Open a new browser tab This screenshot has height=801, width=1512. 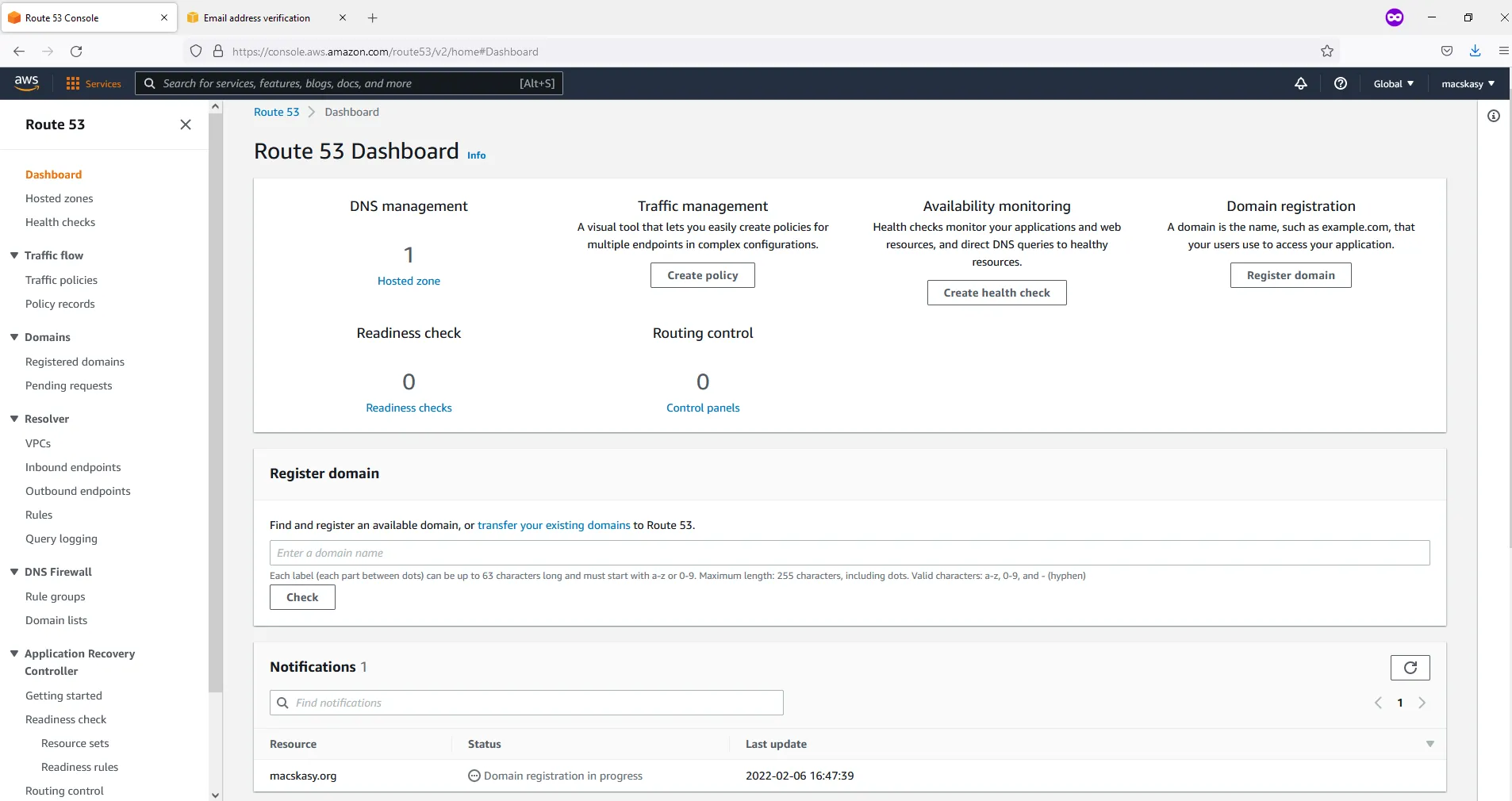click(373, 17)
